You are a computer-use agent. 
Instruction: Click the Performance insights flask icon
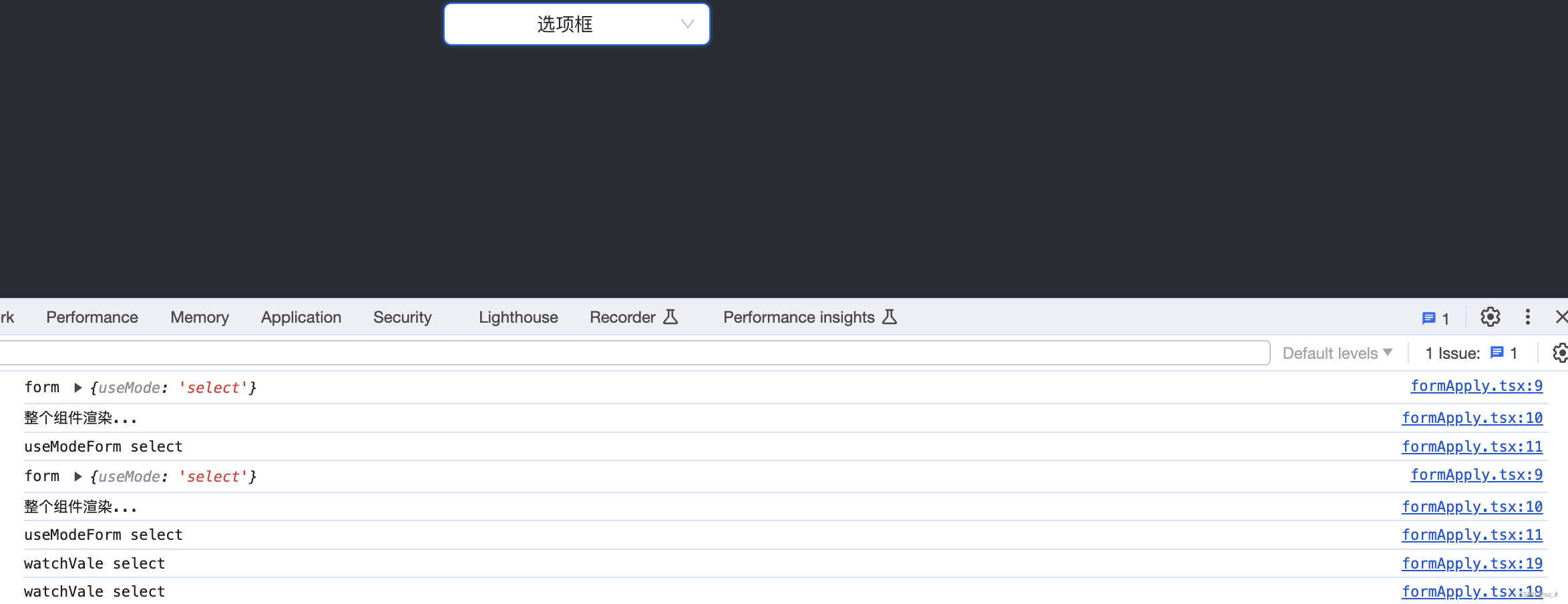tap(890, 317)
